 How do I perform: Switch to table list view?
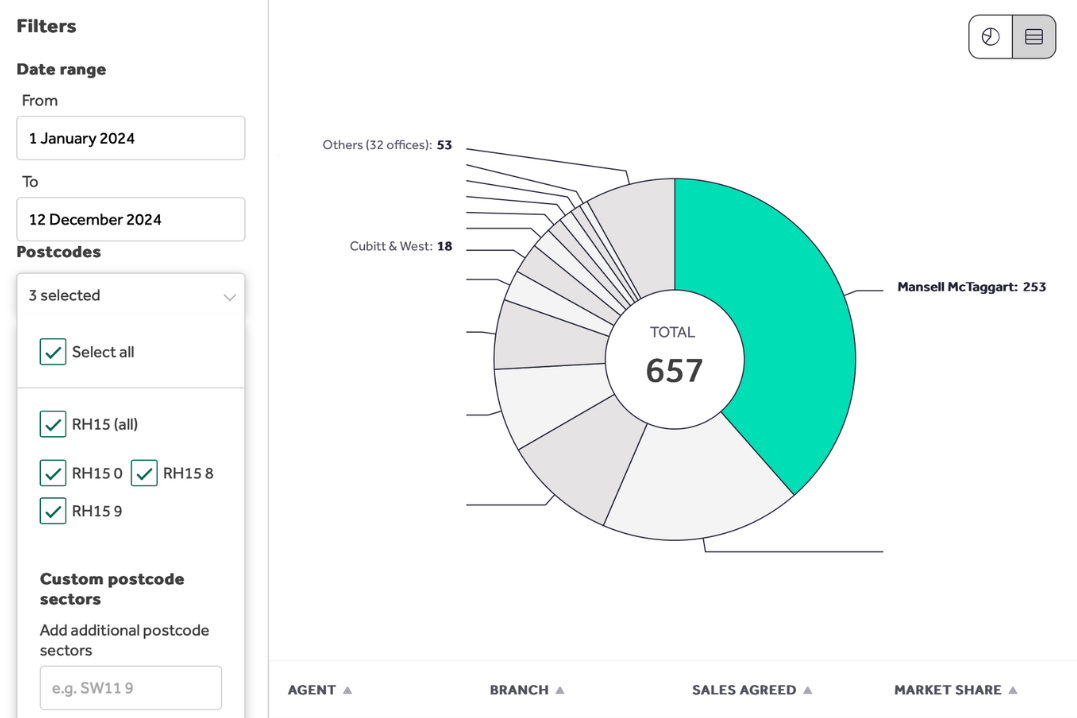click(1034, 37)
